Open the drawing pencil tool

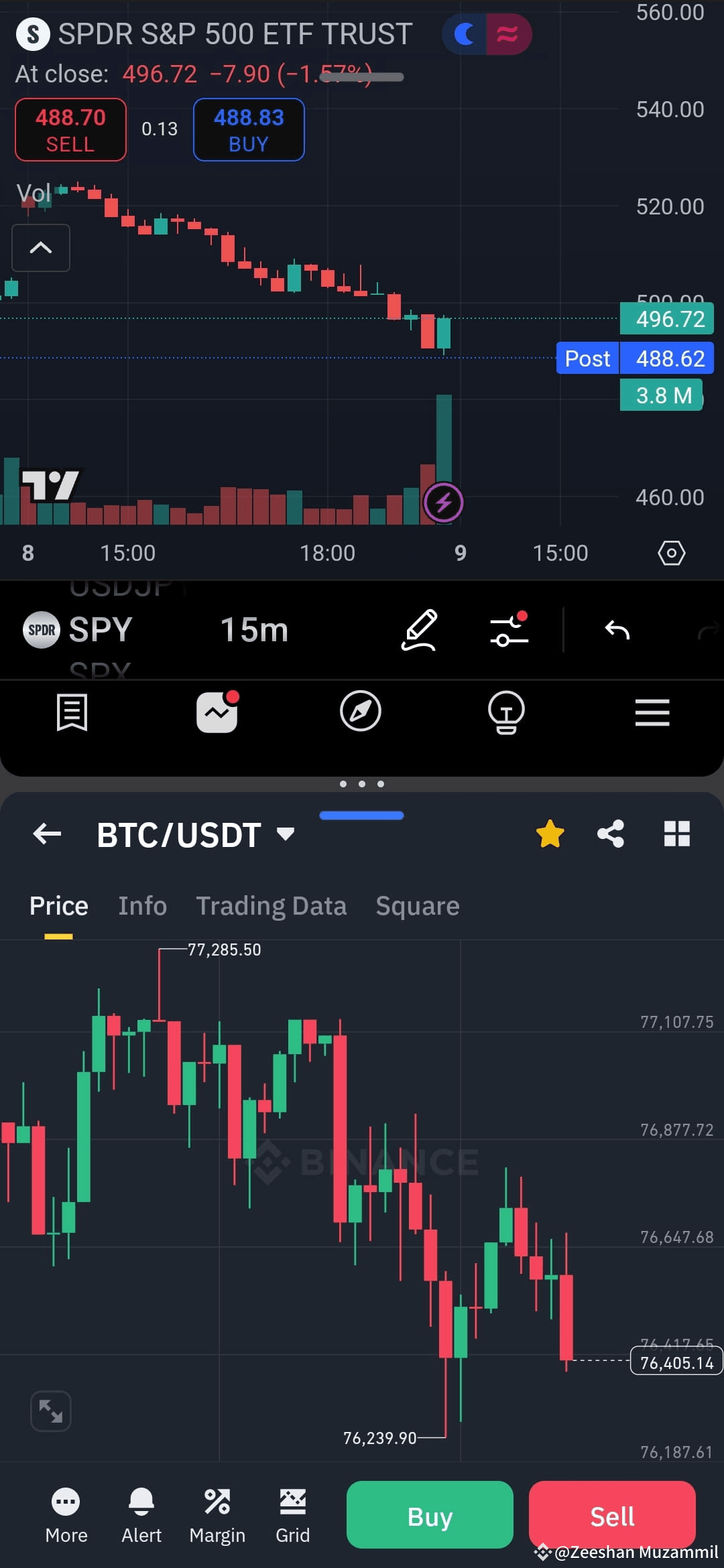coord(419,630)
